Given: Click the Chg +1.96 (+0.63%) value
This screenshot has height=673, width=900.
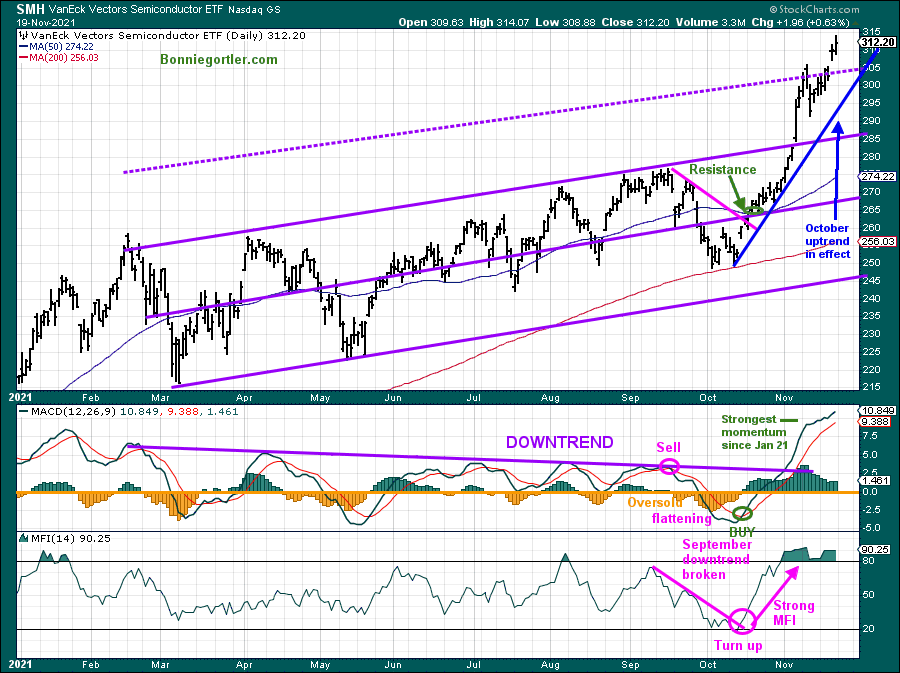Looking at the screenshot, I should coord(800,23).
